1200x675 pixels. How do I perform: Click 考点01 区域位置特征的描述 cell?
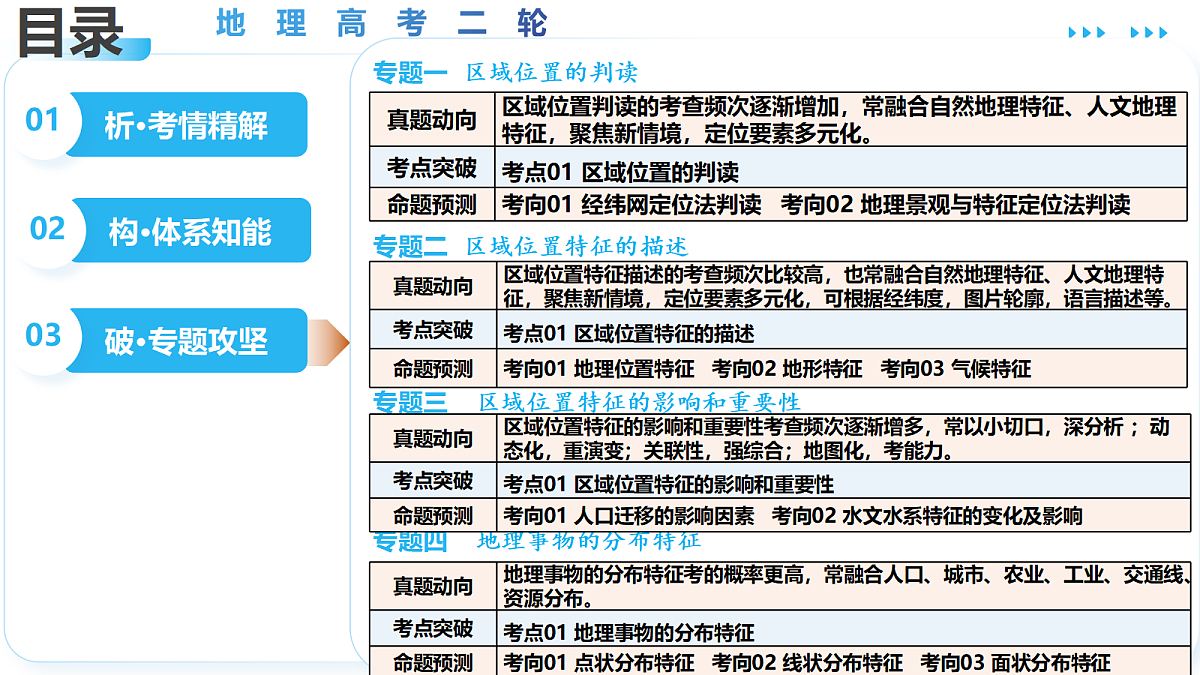842,330
